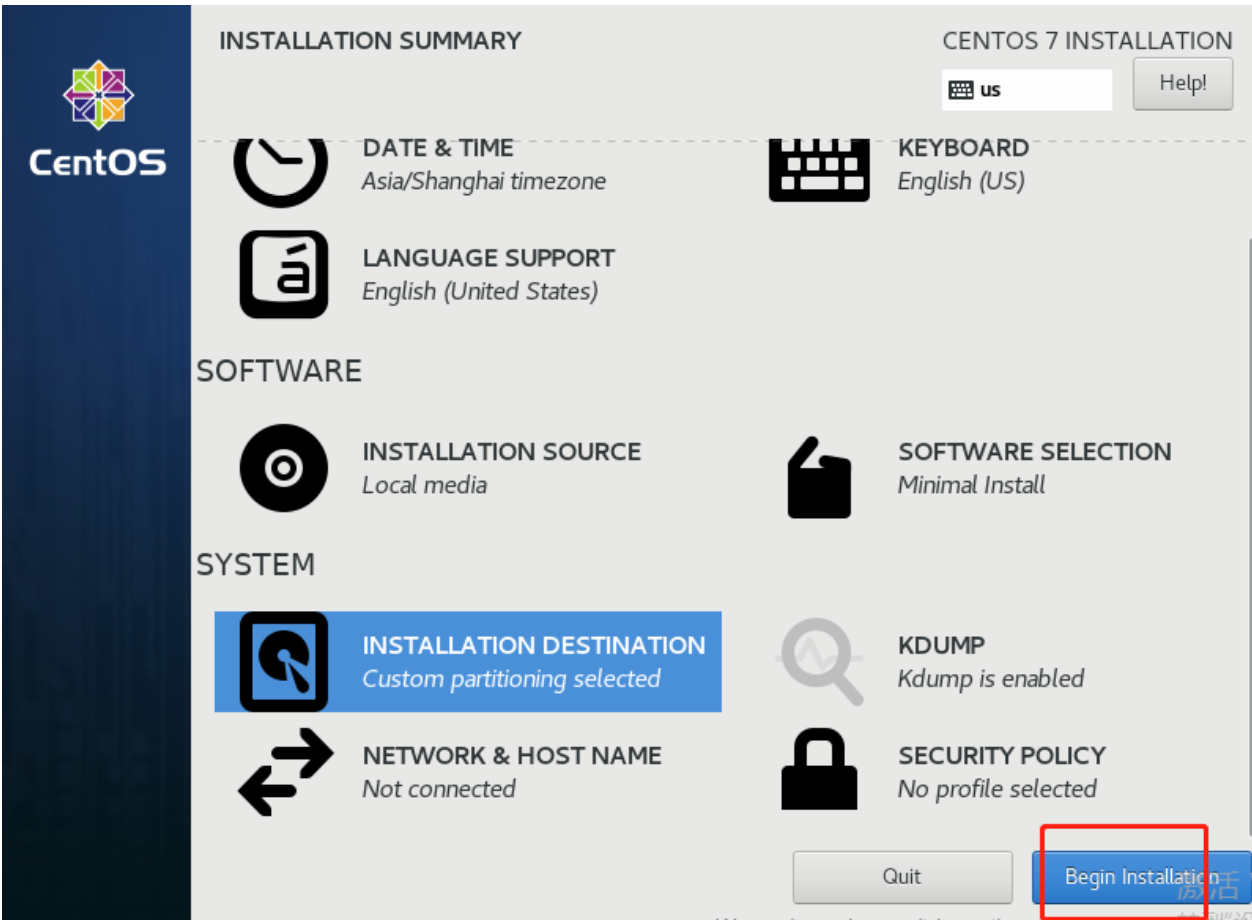Click the Quit button
Image resolution: width=1252 pixels, height=920 pixels.
point(902,877)
